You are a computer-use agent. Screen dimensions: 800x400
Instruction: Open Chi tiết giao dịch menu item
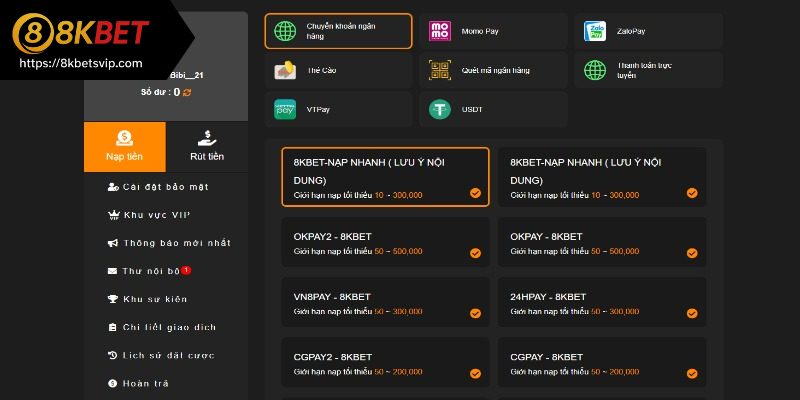pos(166,328)
